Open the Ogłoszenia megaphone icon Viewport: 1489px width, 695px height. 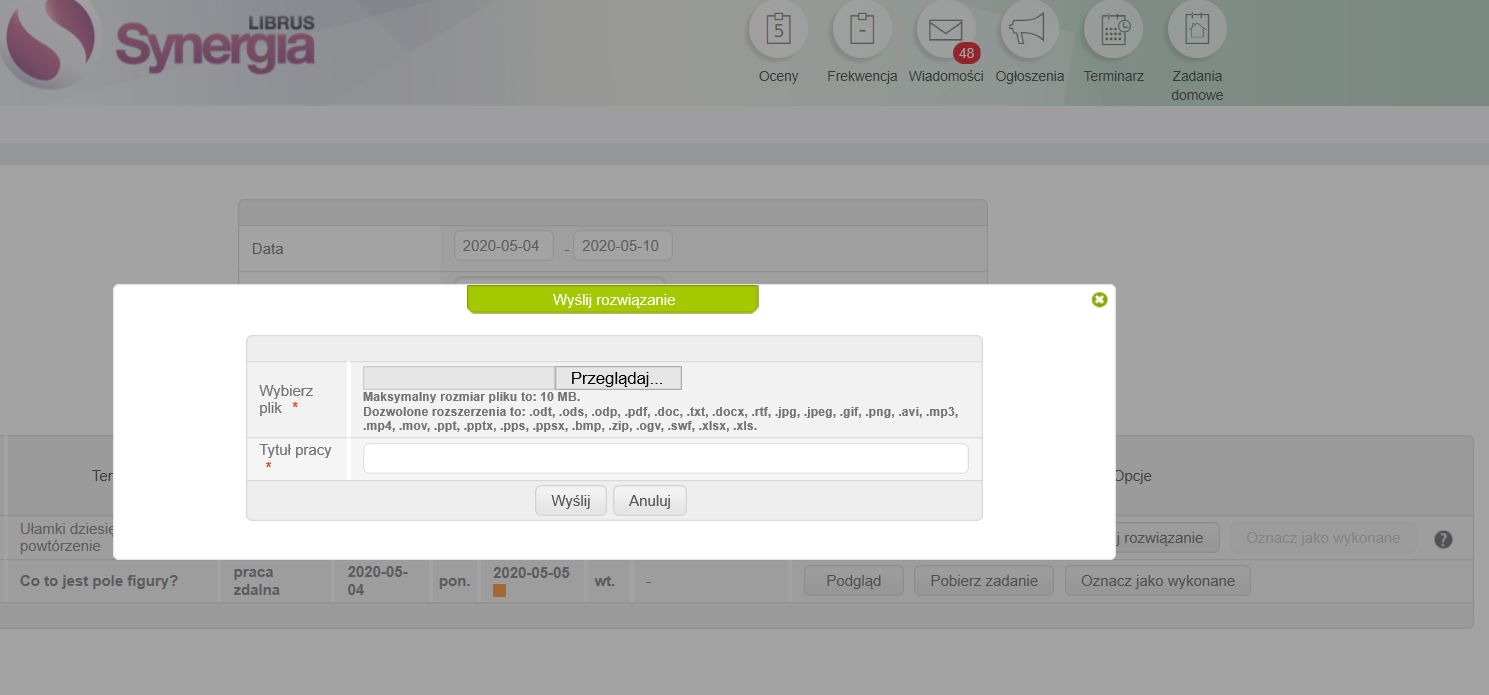click(x=1029, y=31)
